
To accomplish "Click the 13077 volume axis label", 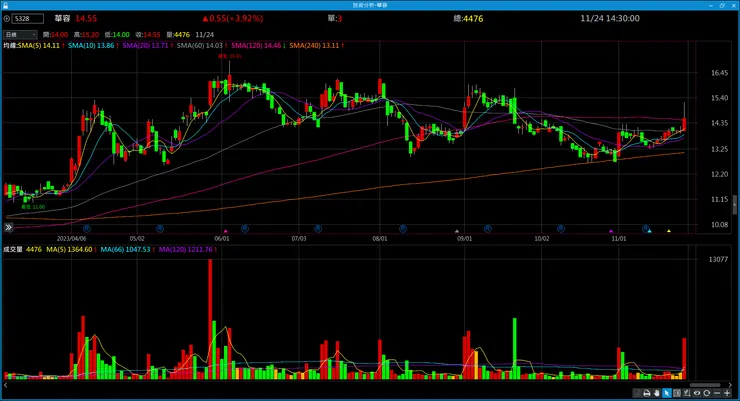I will [718, 259].
